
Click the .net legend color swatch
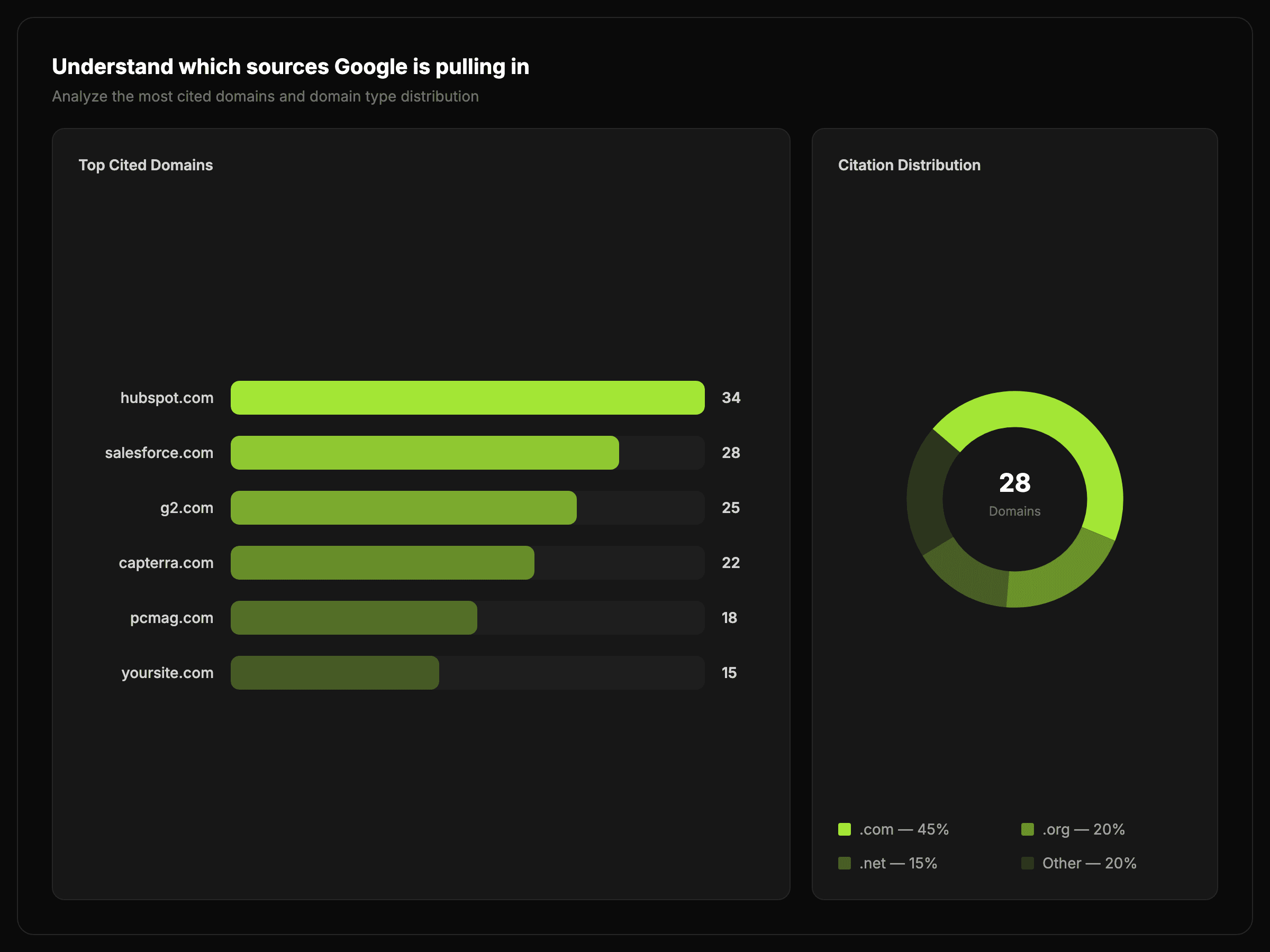844,863
